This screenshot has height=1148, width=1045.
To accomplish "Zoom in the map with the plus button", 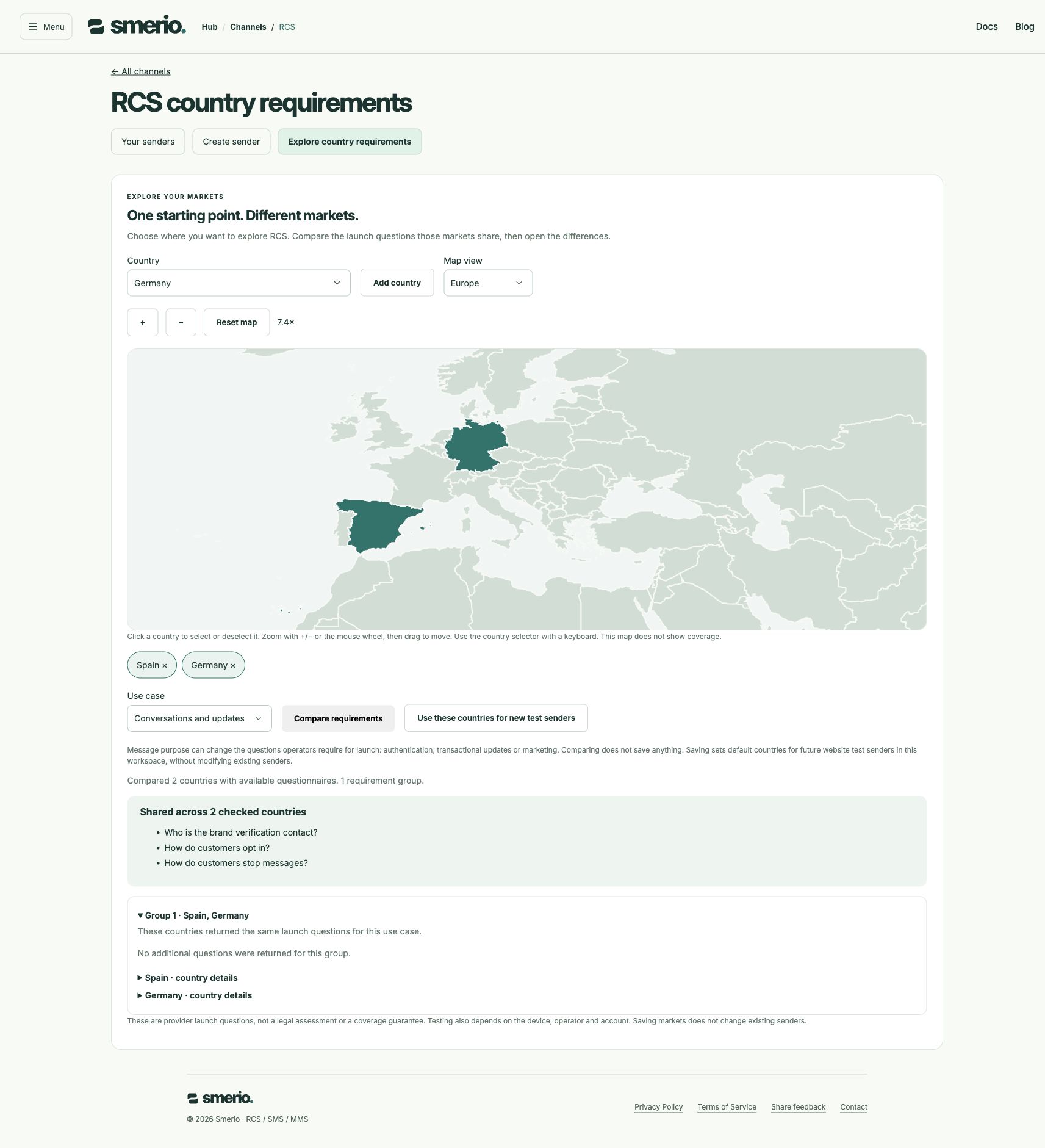I will (x=143, y=322).
